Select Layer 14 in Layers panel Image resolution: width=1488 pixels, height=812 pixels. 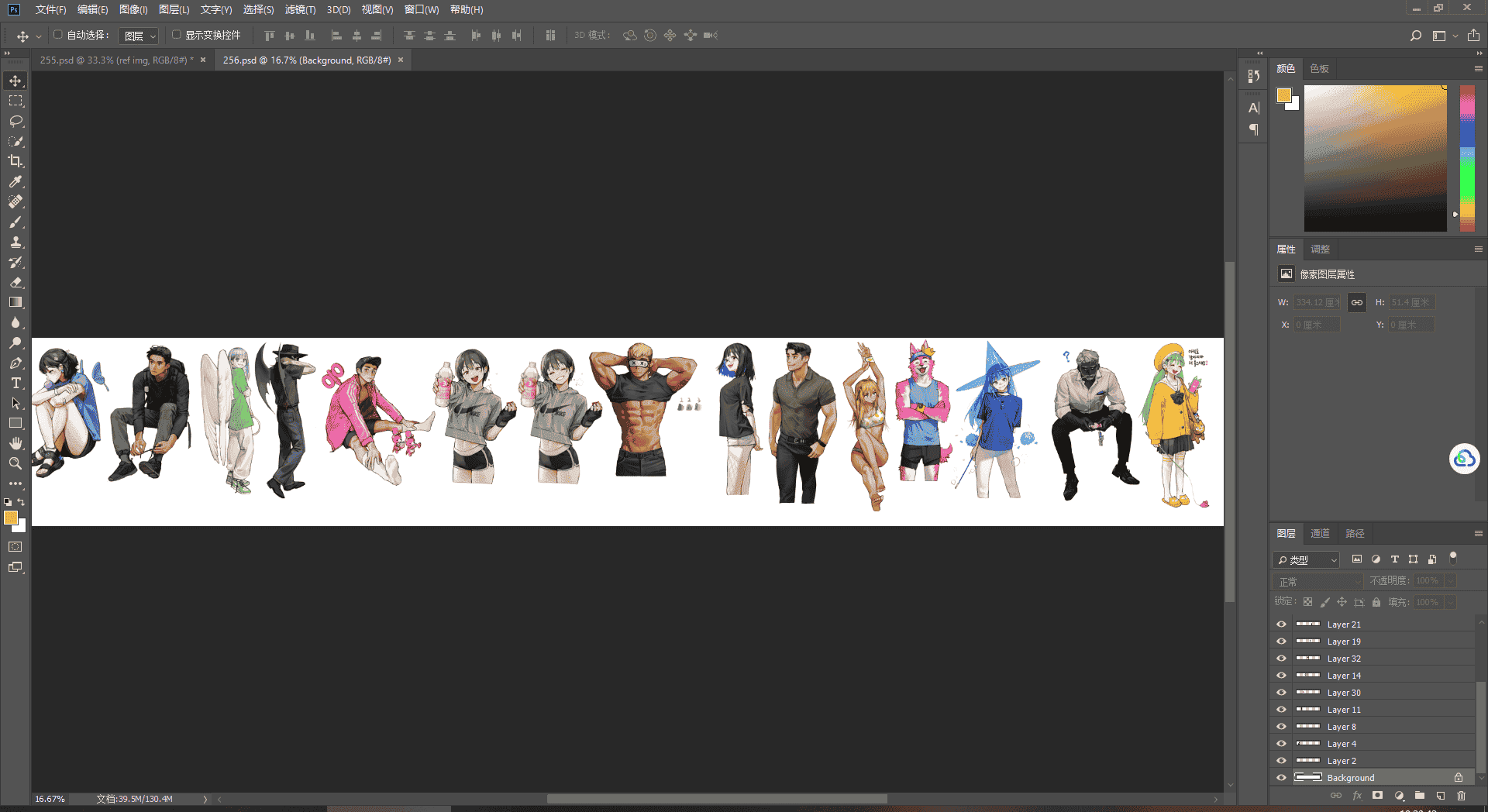tap(1372, 676)
